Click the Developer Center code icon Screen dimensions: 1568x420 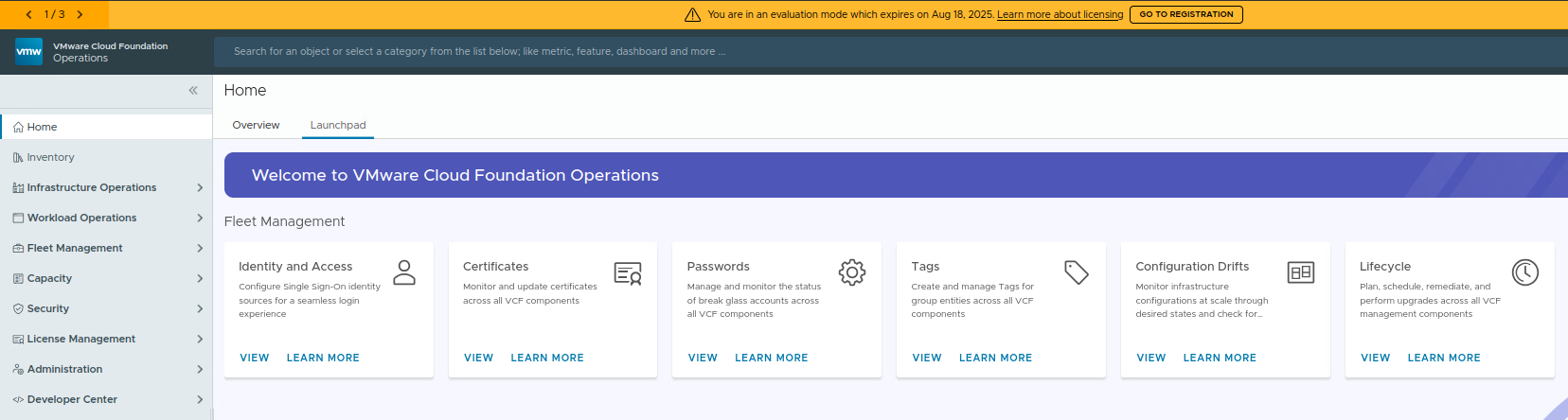(x=18, y=399)
